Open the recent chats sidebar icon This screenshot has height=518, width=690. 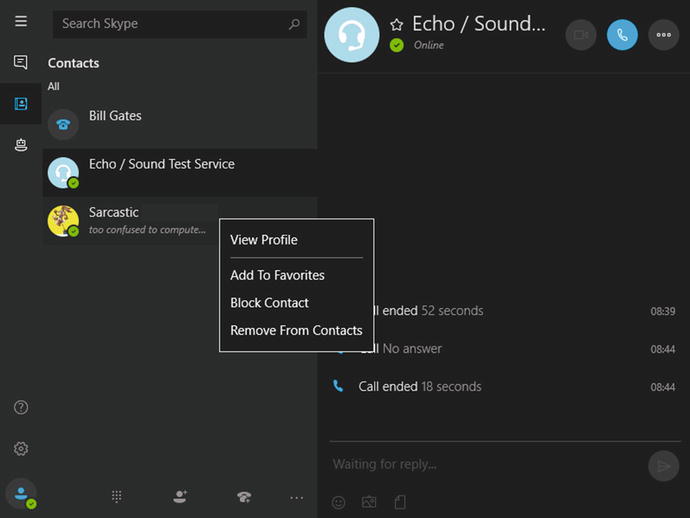pyautogui.click(x=21, y=62)
